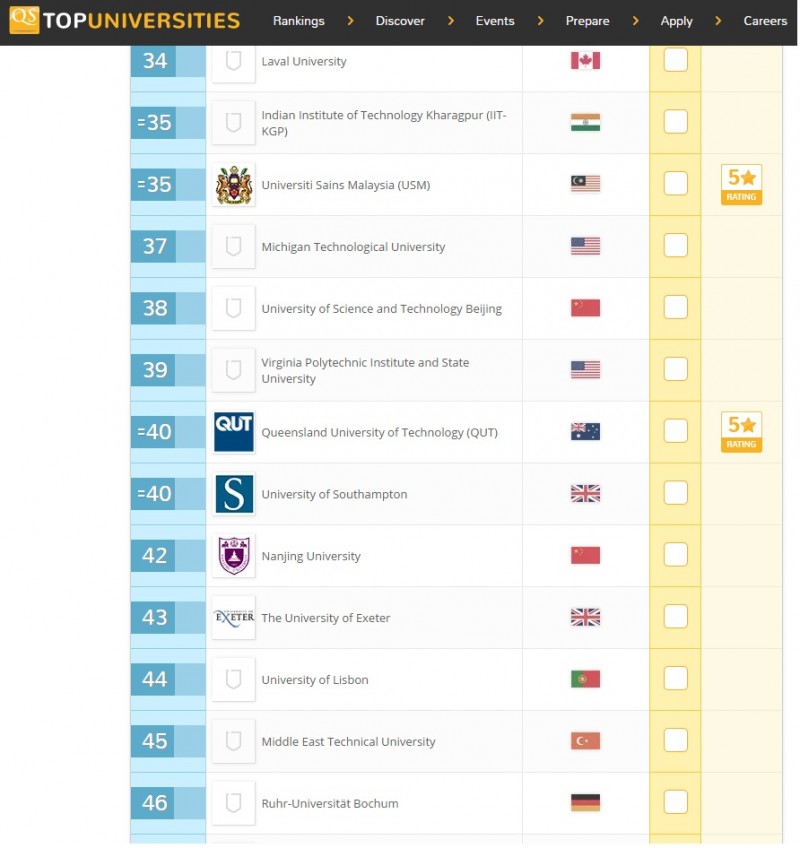
Task: Click 5-star rating badge for Universiti Sains Malaysia
Action: 741,184
